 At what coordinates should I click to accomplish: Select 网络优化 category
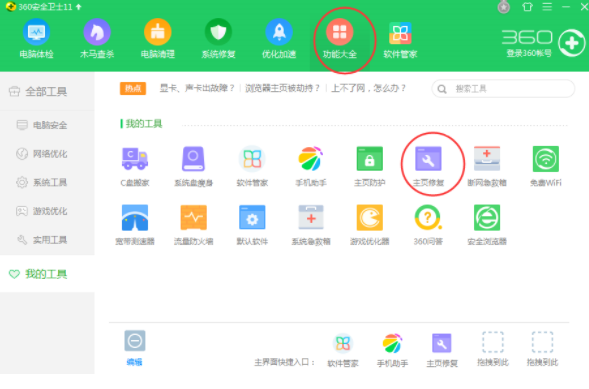coord(47,154)
